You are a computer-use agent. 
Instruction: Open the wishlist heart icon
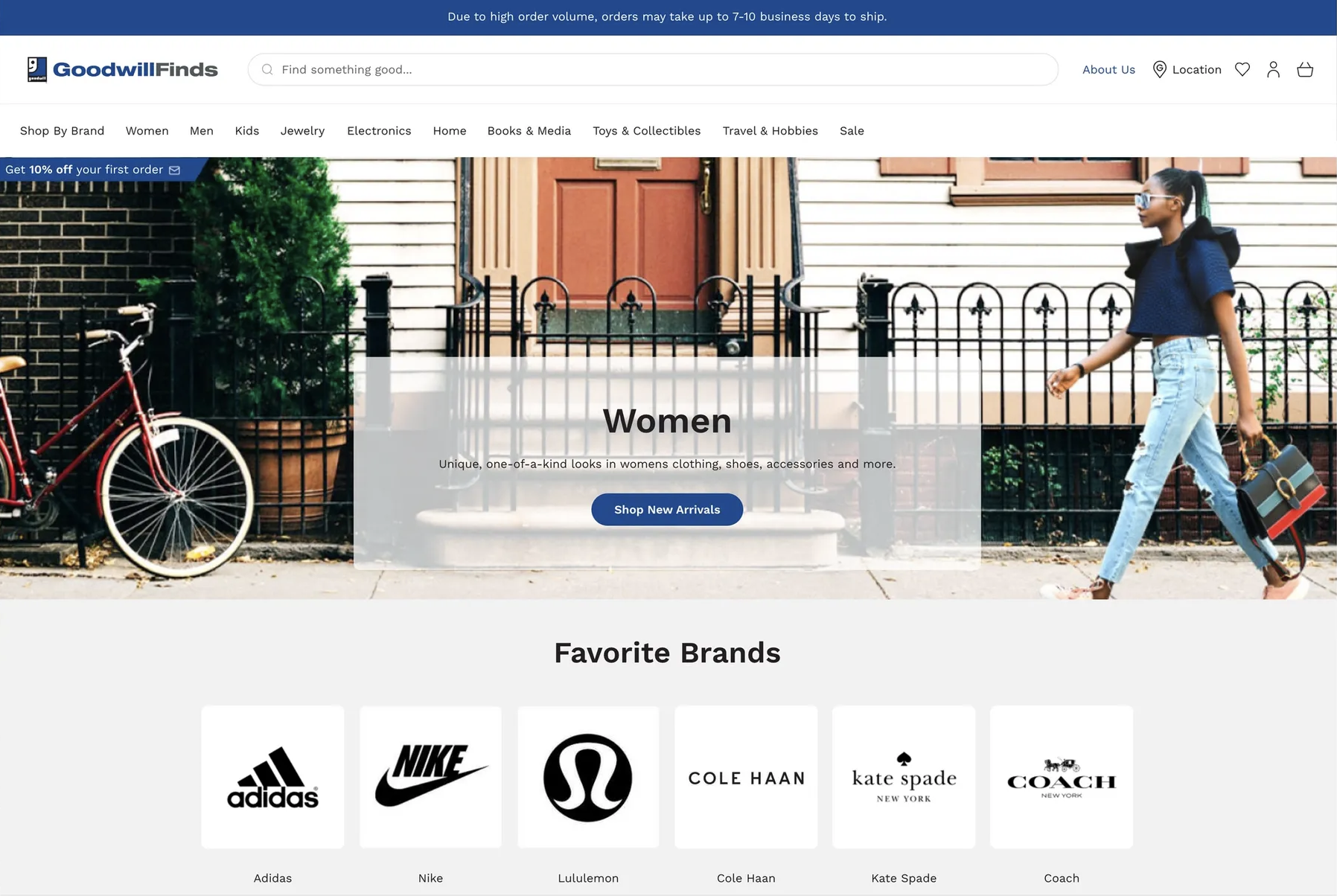pyautogui.click(x=1242, y=69)
